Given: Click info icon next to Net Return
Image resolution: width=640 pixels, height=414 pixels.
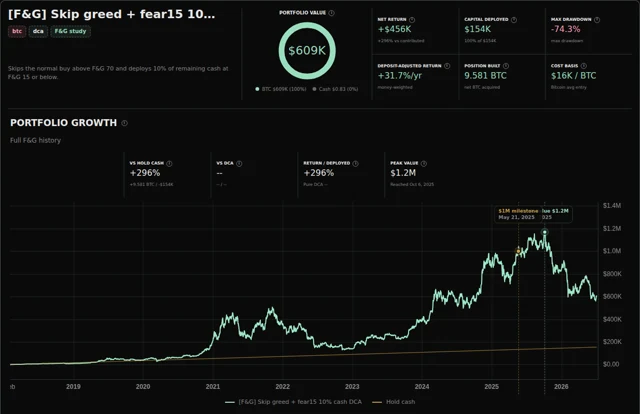Looking at the screenshot, I should pos(412,20).
